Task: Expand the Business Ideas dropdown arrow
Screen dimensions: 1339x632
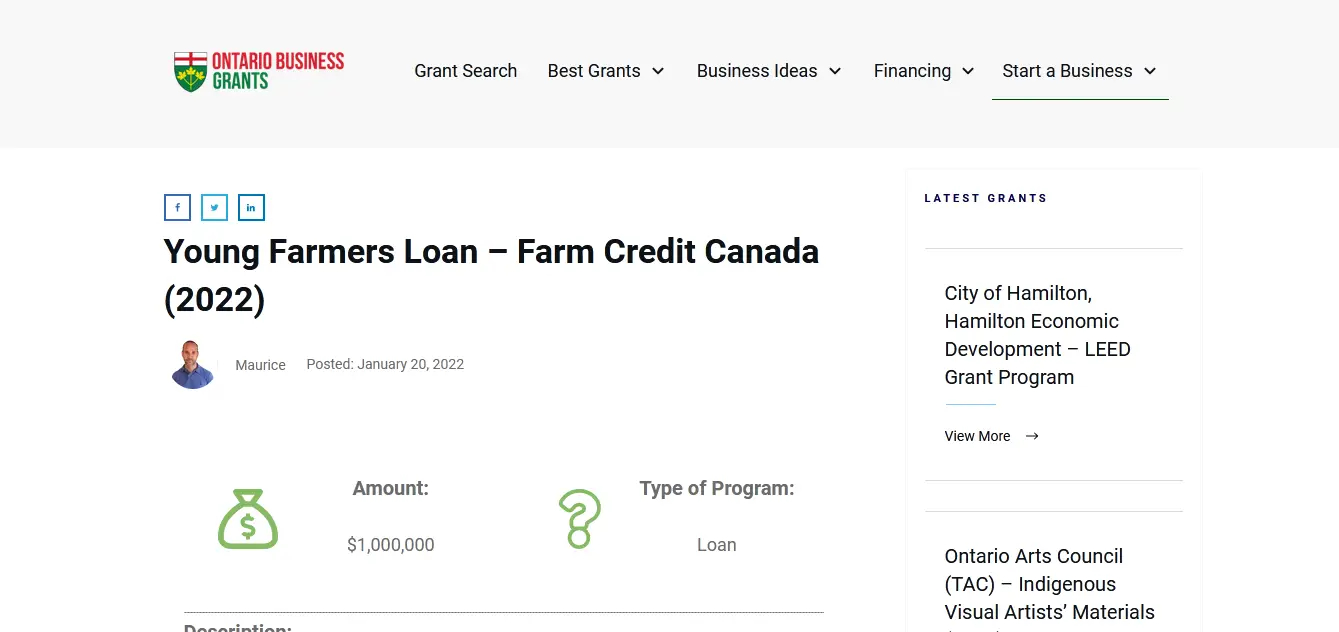Action: click(835, 71)
